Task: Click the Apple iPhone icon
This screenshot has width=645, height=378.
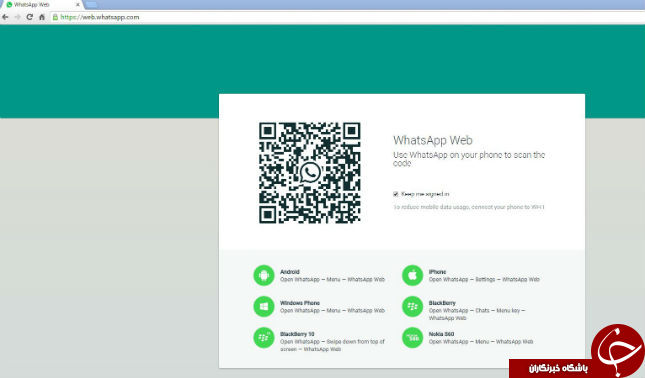Action: point(412,275)
